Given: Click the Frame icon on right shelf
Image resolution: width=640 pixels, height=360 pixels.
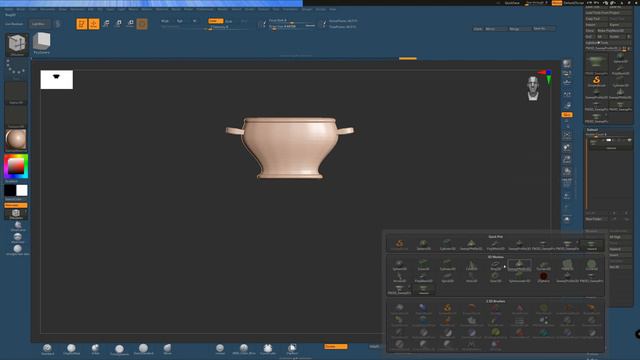Looking at the screenshot, I should 567,135.
